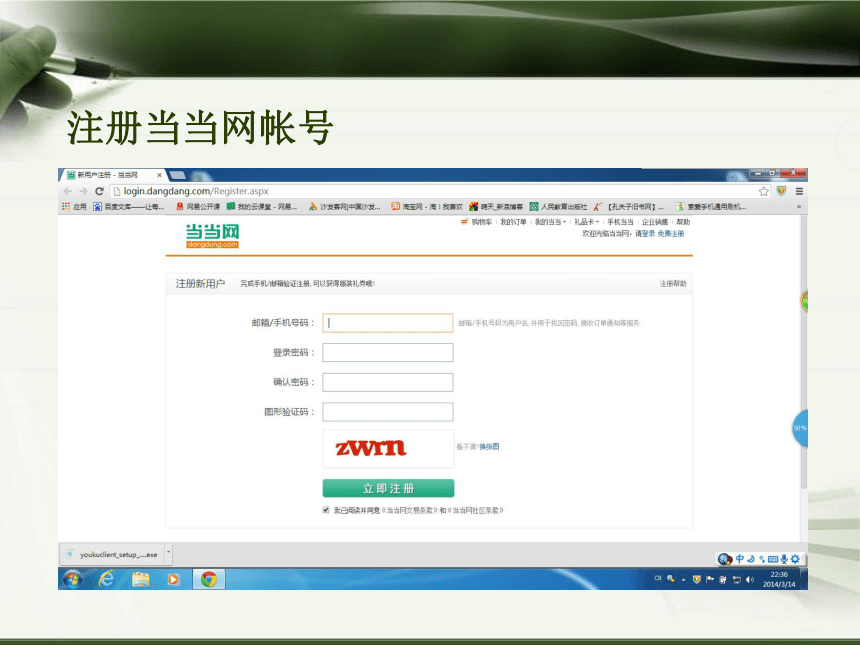
Task: Show hidden tray icons arrow
Action: point(683,579)
